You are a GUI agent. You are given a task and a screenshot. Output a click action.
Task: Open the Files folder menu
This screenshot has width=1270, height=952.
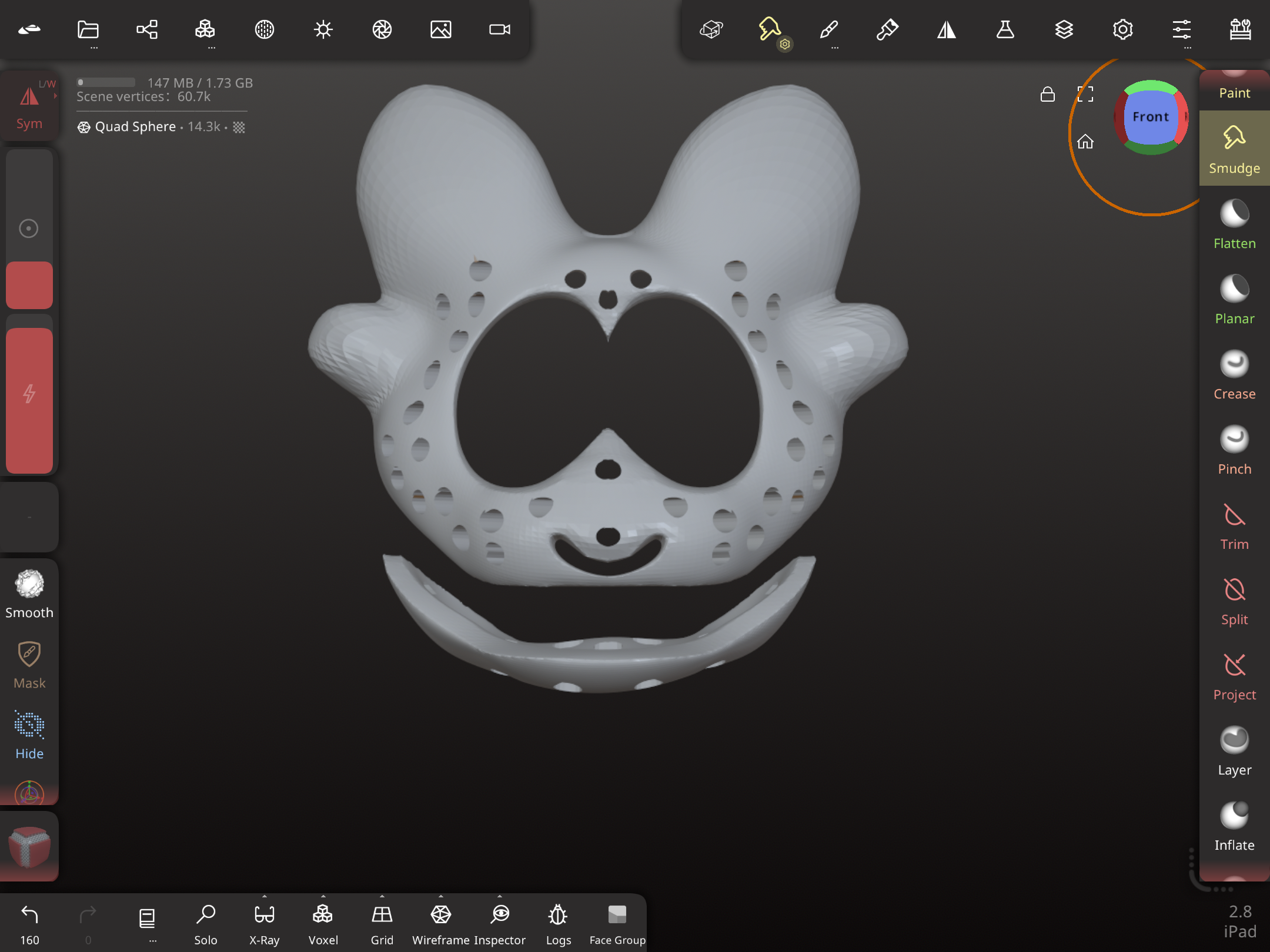click(x=88, y=29)
